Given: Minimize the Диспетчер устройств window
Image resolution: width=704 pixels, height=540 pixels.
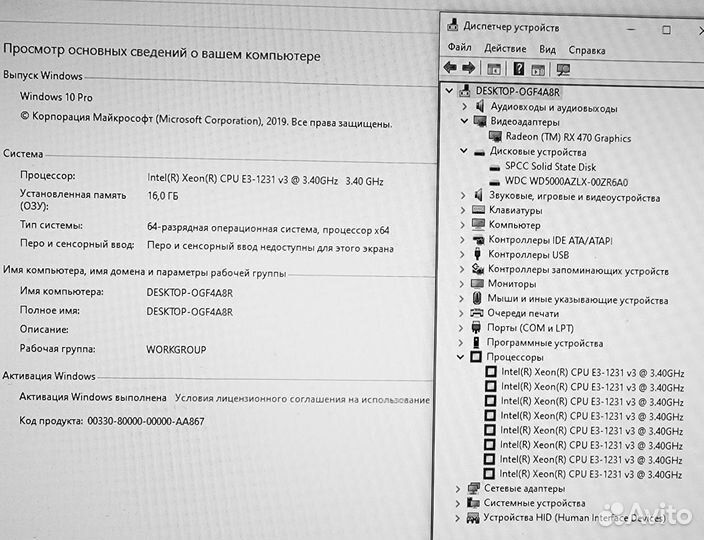Looking at the screenshot, I should 631,29.
